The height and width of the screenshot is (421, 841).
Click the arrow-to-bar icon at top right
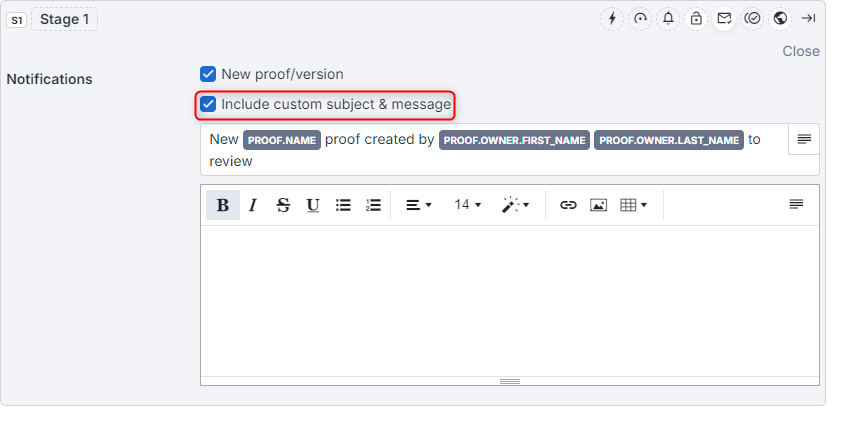click(808, 19)
